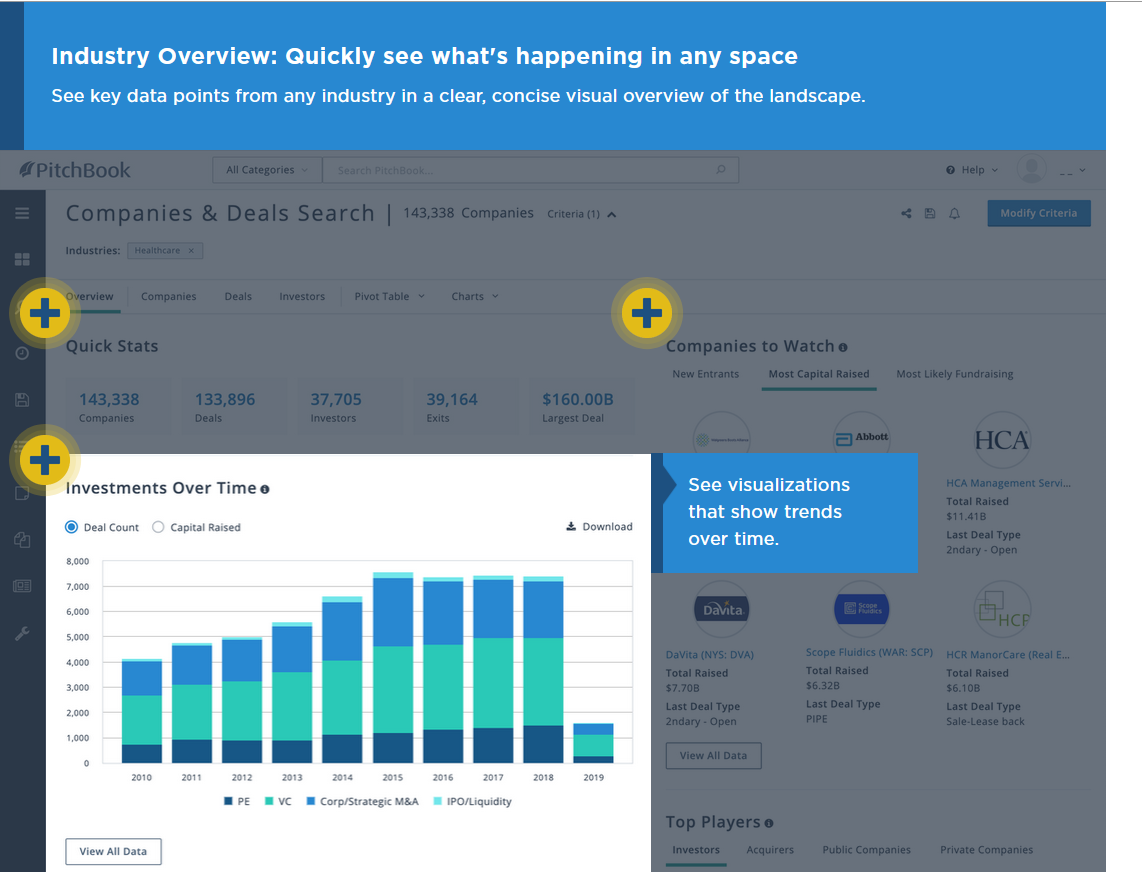
Task: Select the Public Companies tab
Action: [x=867, y=849]
